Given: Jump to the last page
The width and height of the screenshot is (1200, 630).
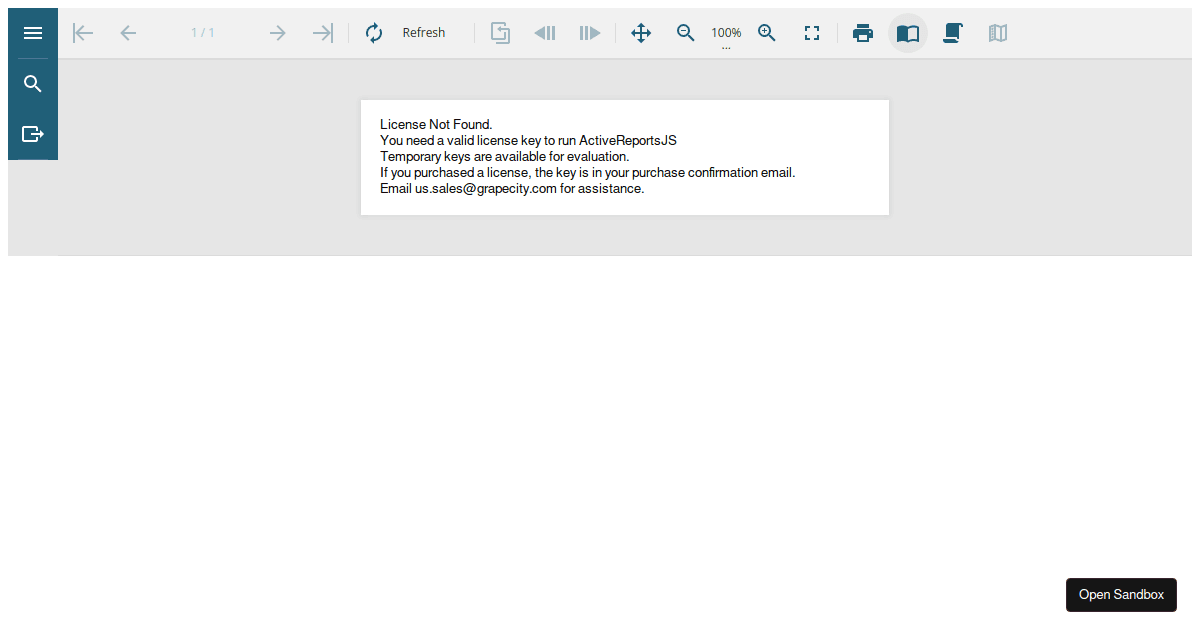Looking at the screenshot, I should click(322, 33).
